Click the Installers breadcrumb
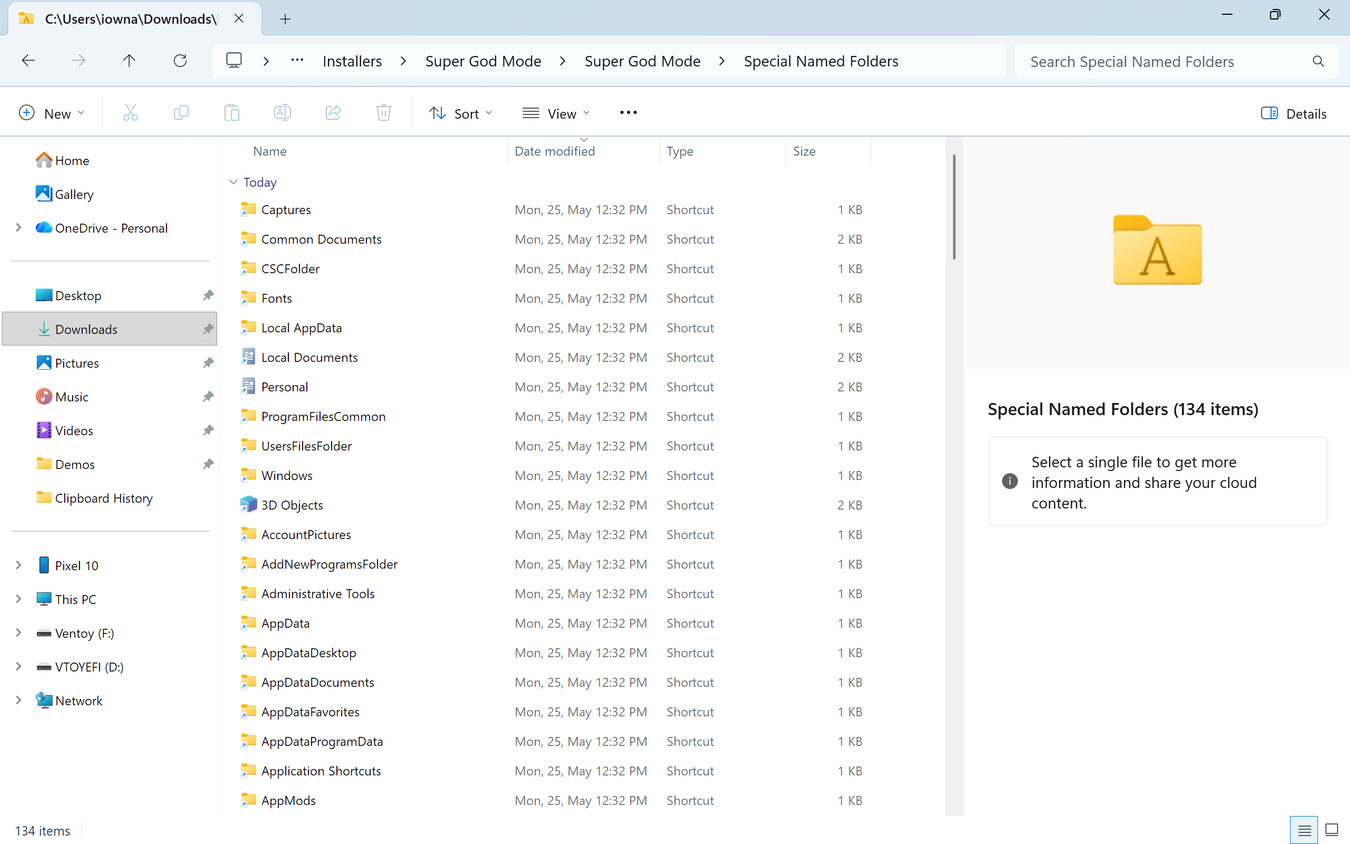This screenshot has height=844, width=1350. [352, 61]
